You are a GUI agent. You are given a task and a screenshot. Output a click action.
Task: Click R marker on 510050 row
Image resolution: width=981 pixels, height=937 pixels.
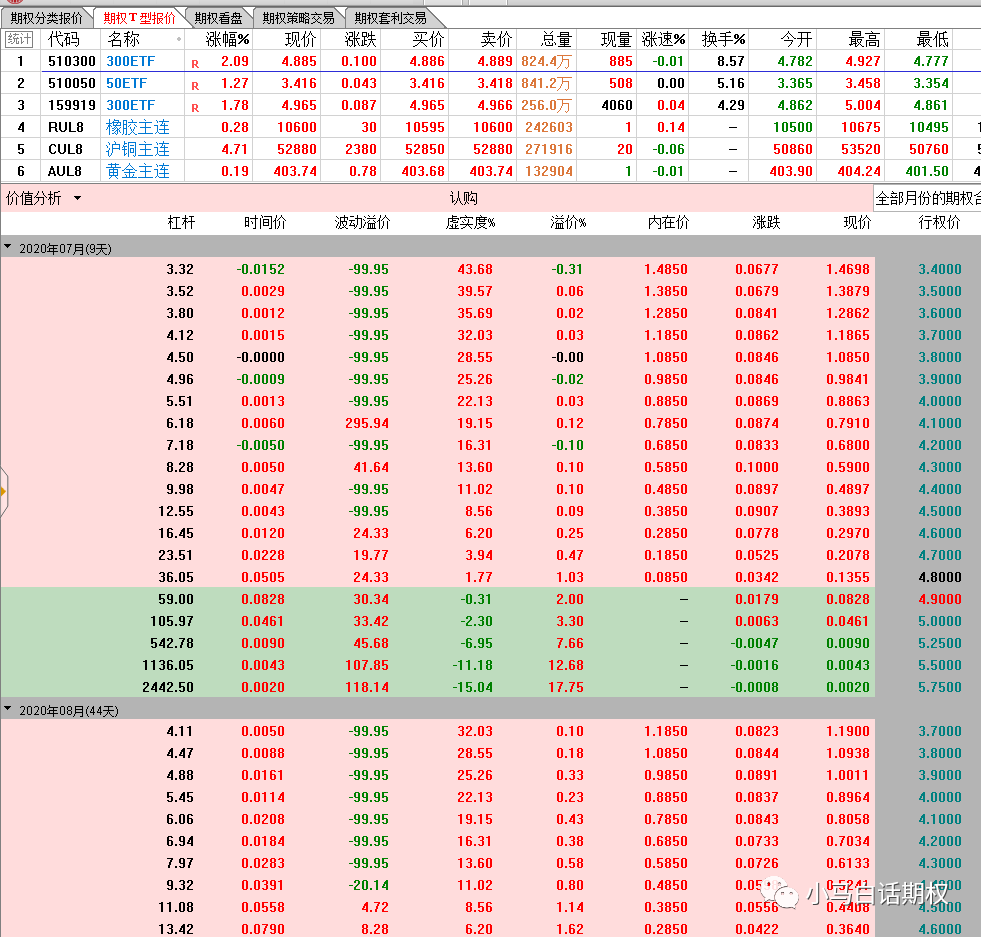(x=195, y=85)
